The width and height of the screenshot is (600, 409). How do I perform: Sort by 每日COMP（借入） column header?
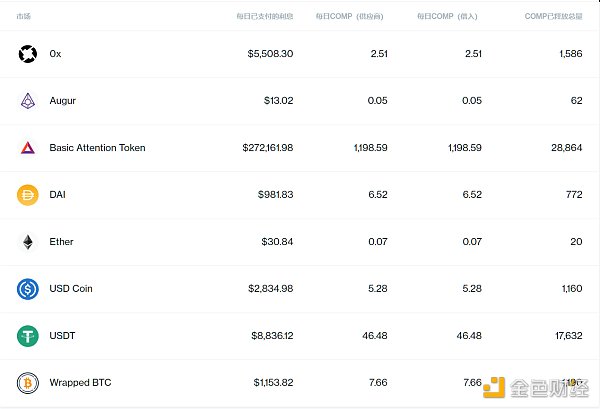tap(449, 17)
